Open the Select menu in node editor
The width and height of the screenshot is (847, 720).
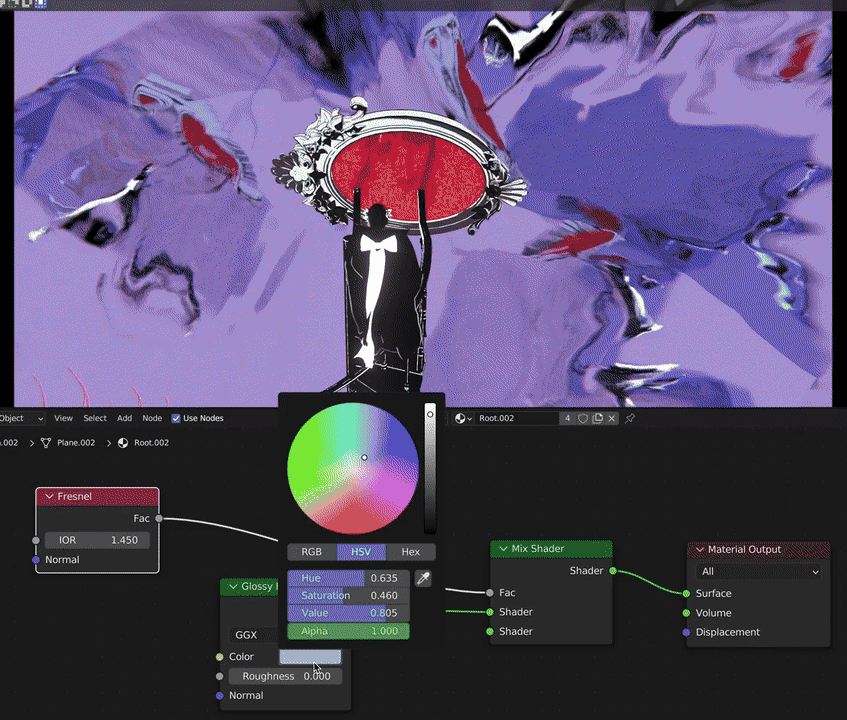(95, 418)
